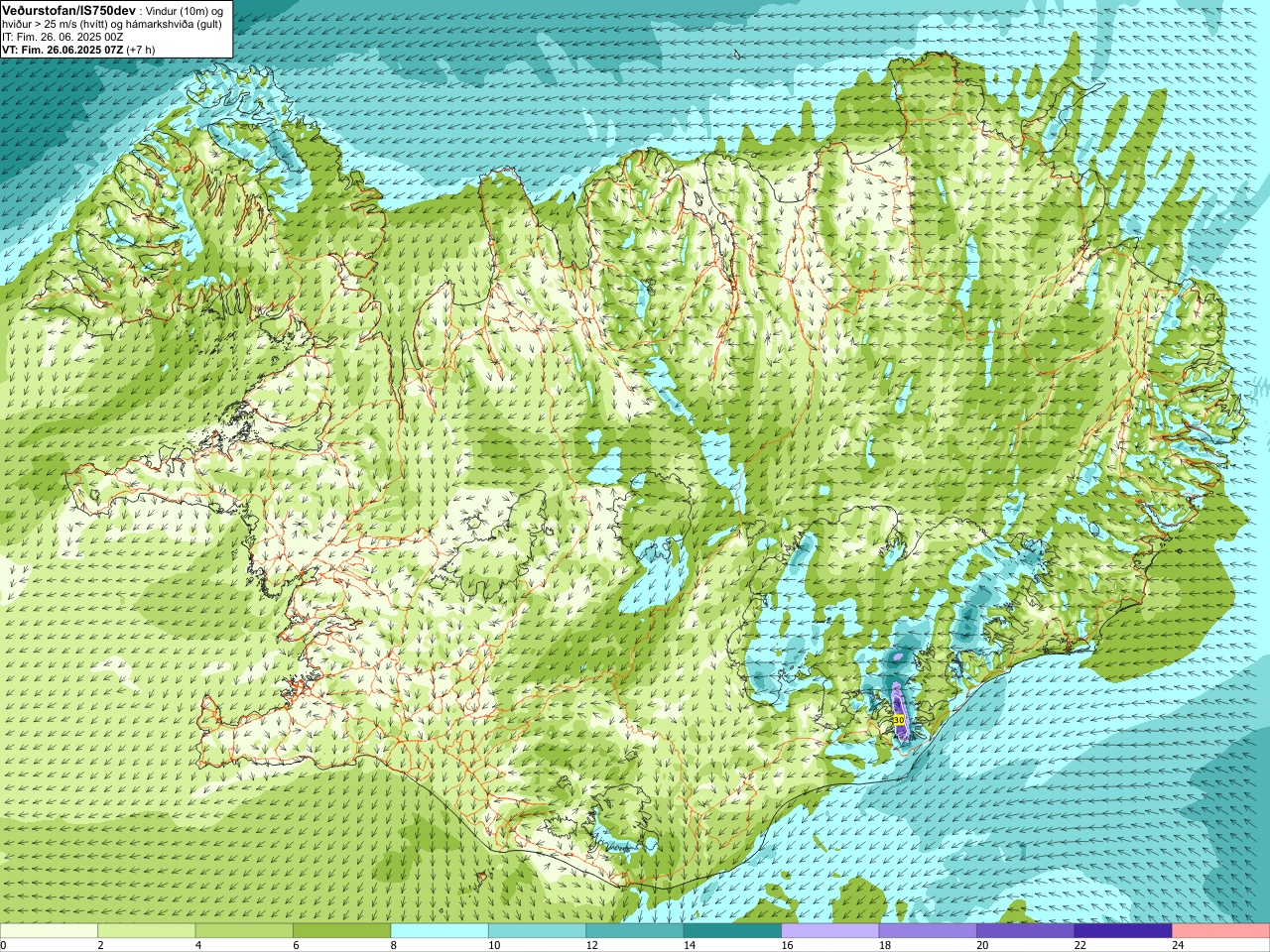Screen dimensions: 1270x952
Task: Click the legend scale label "20"
Action: point(982,945)
